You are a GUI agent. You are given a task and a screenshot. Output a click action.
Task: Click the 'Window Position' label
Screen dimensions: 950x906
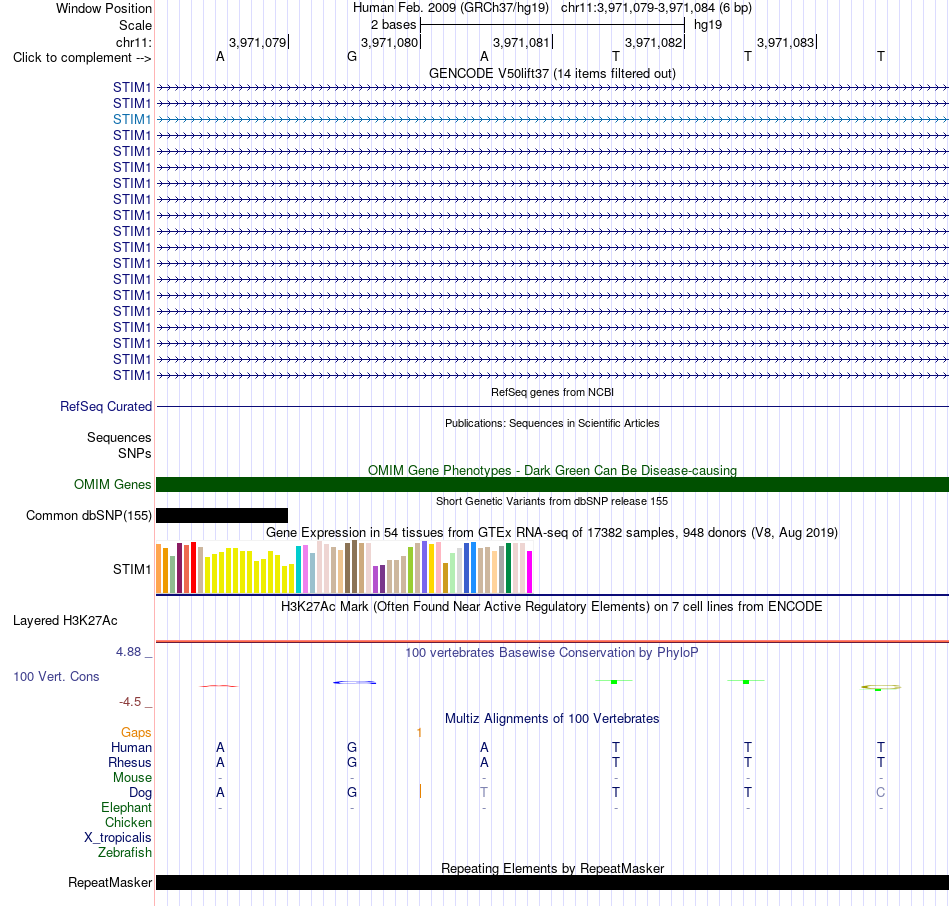tap(104, 8)
